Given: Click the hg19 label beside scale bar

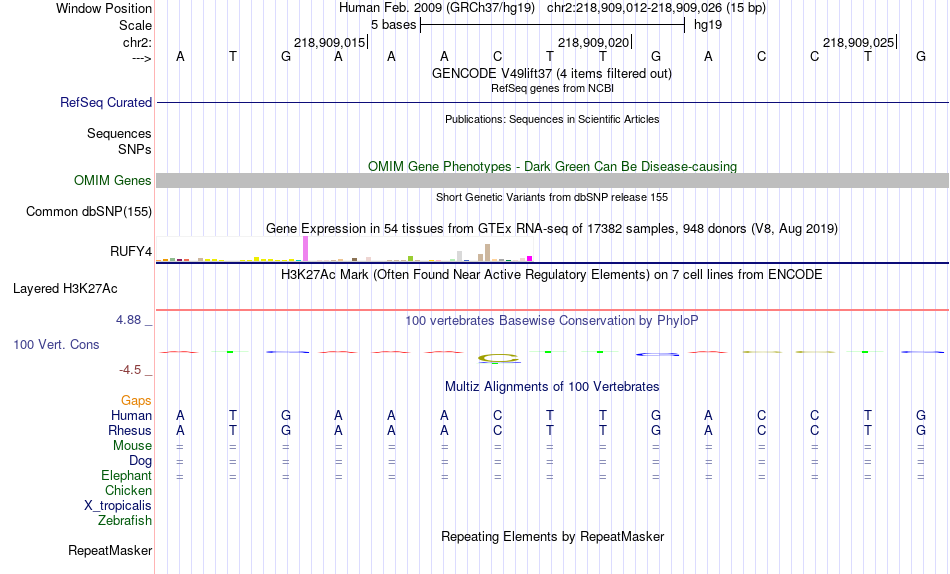Looking at the screenshot, I should point(708,25).
